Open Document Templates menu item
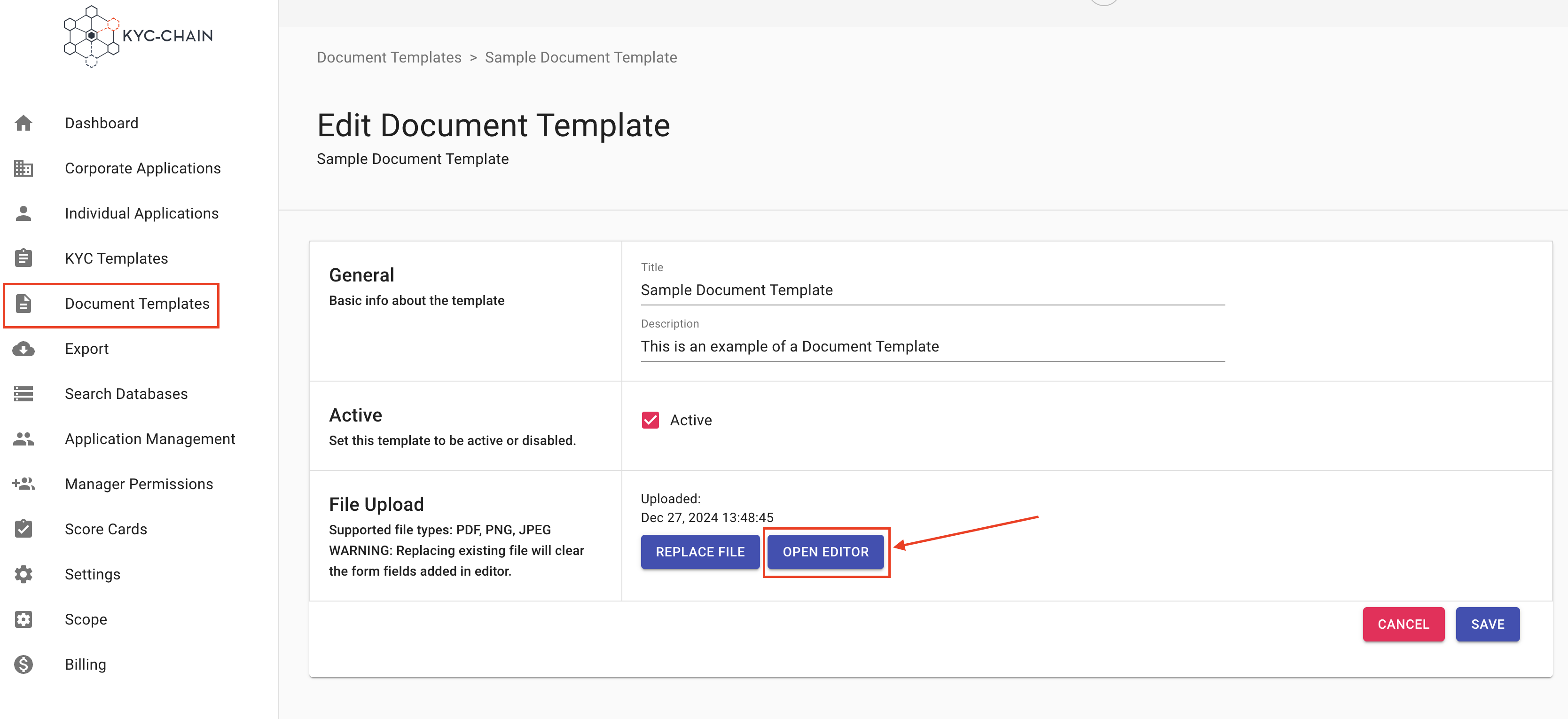Viewport: 1568px width, 719px height. [139, 303]
